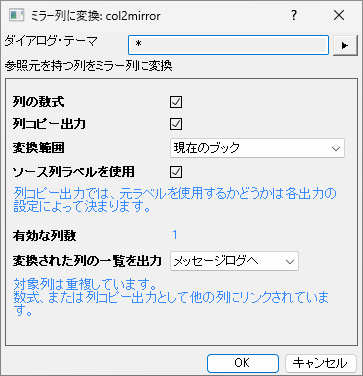This screenshot has width=363, height=376.
Task: Click the dialog title bar app icon
Action: (x=17, y=15)
